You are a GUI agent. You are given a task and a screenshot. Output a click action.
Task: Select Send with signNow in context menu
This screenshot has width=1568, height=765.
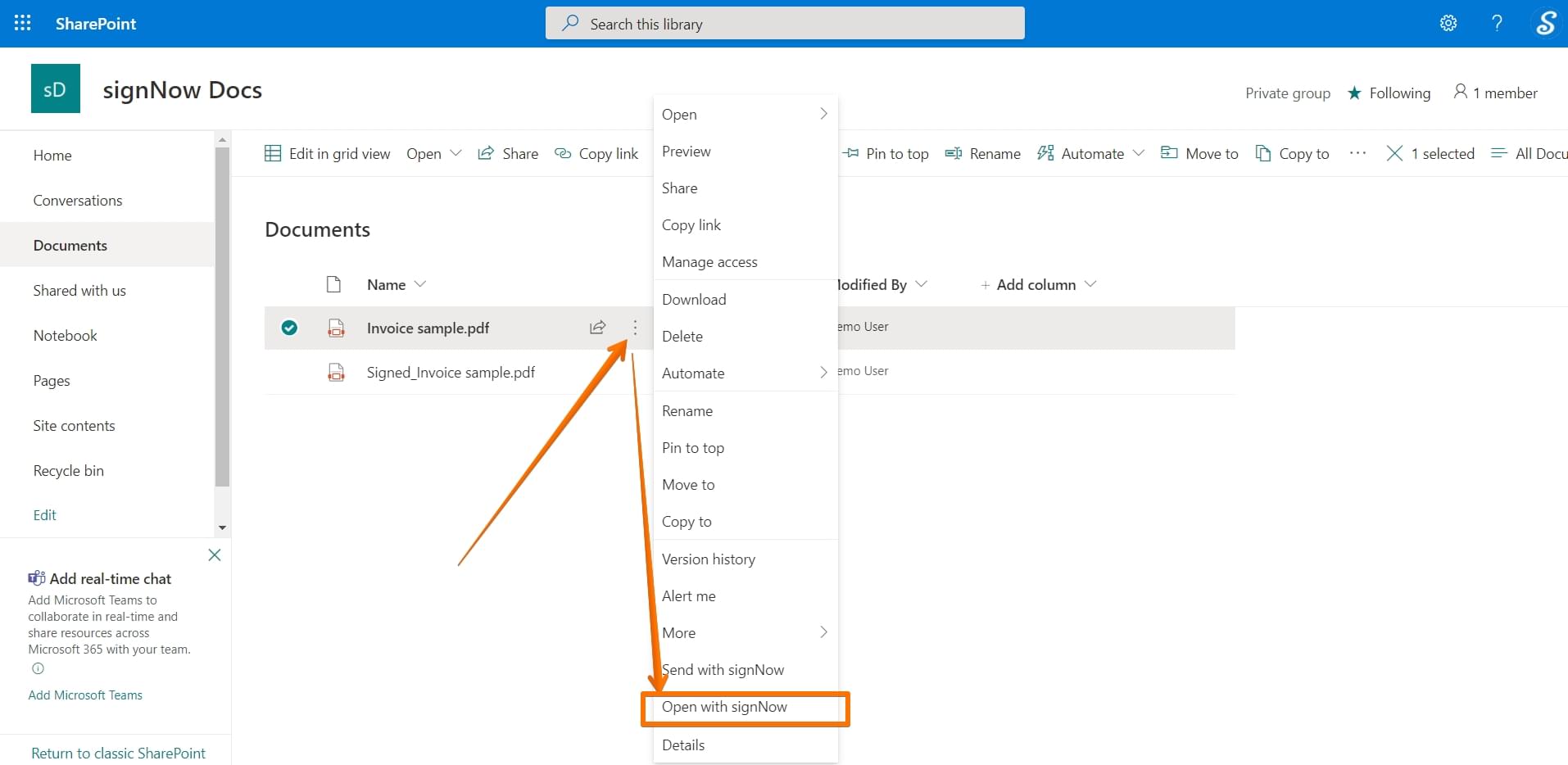pyautogui.click(x=745, y=669)
